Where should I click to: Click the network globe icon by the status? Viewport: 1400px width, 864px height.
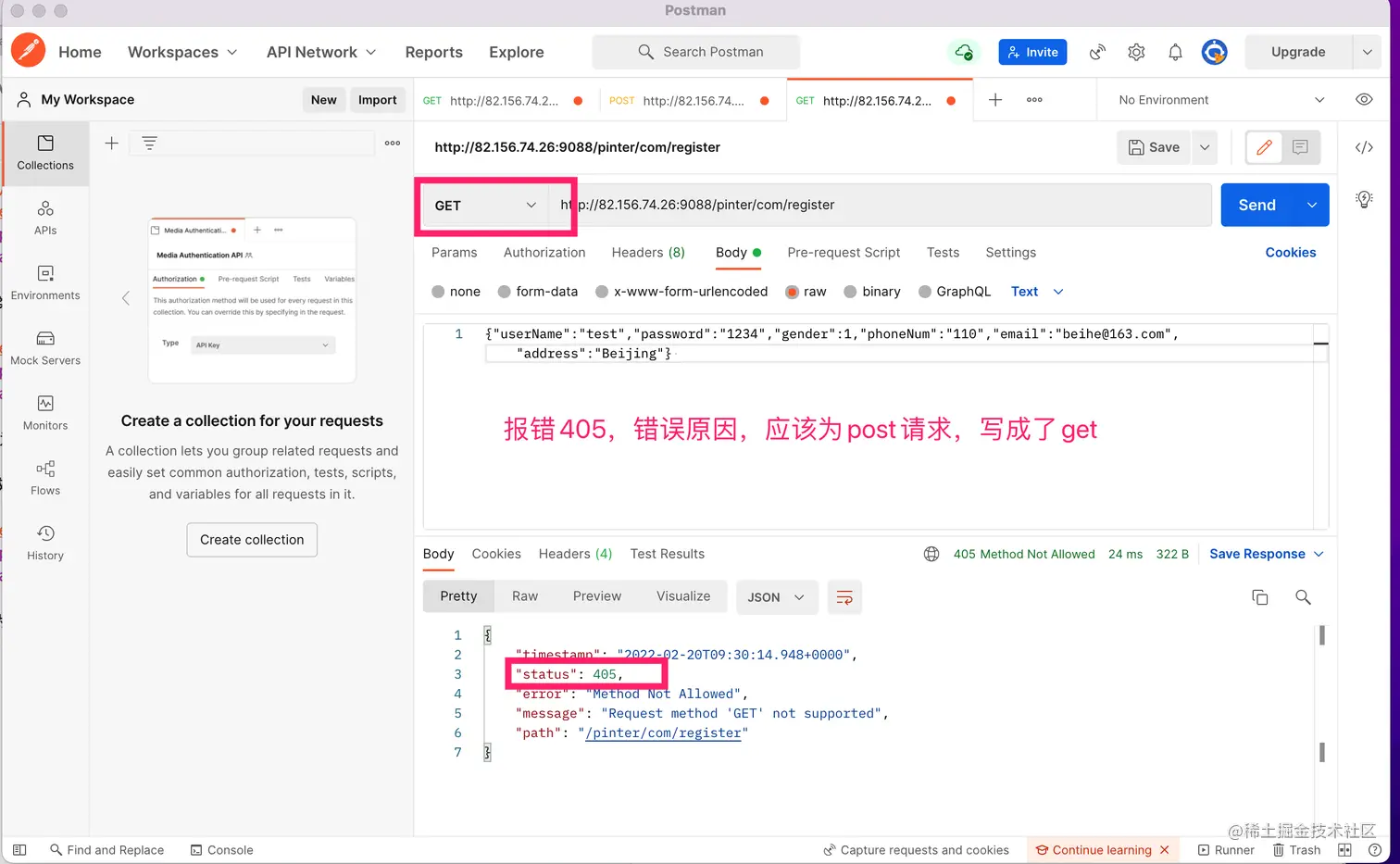(x=931, y=554)
